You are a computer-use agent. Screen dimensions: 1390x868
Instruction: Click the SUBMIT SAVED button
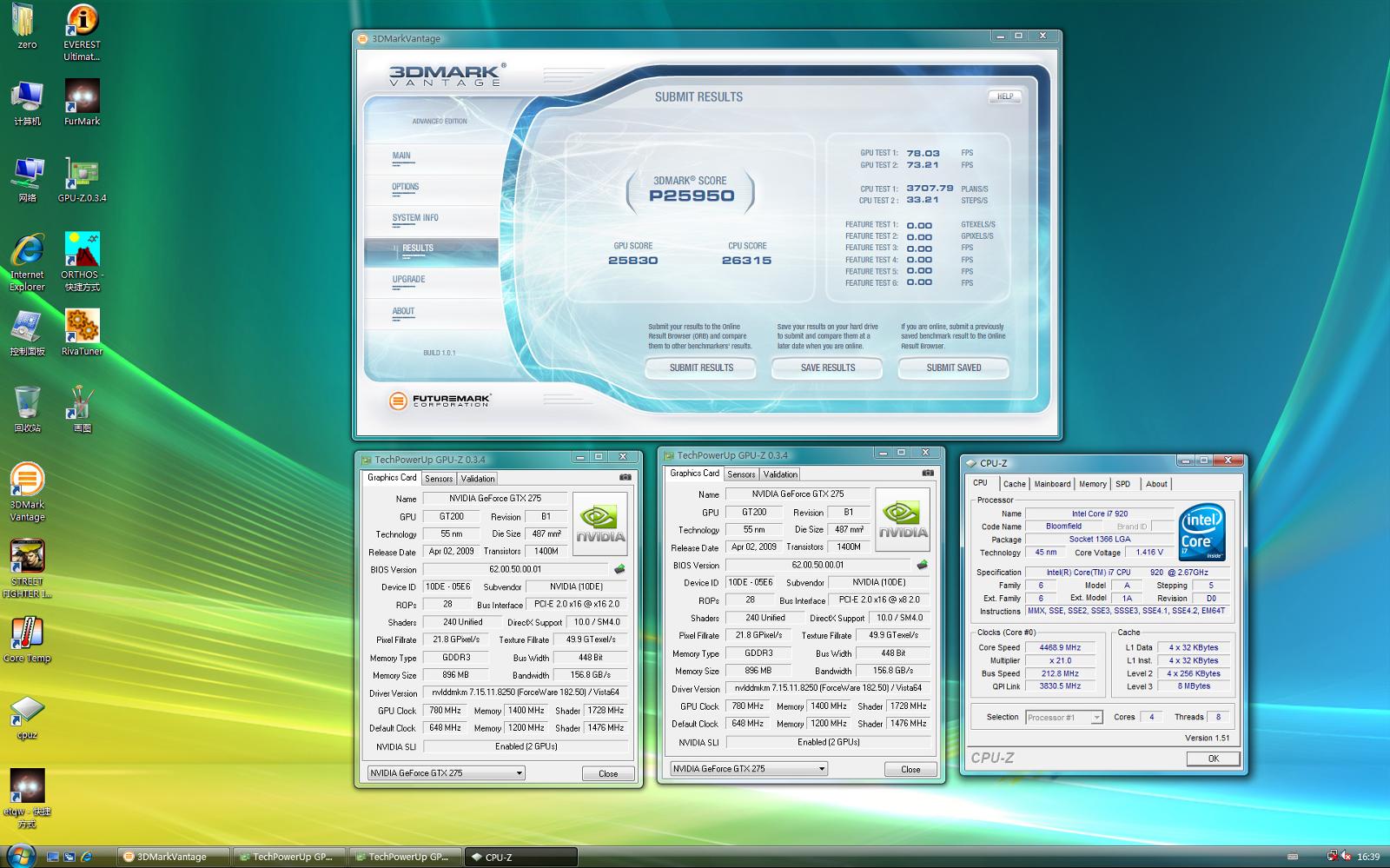pos(954,368)
